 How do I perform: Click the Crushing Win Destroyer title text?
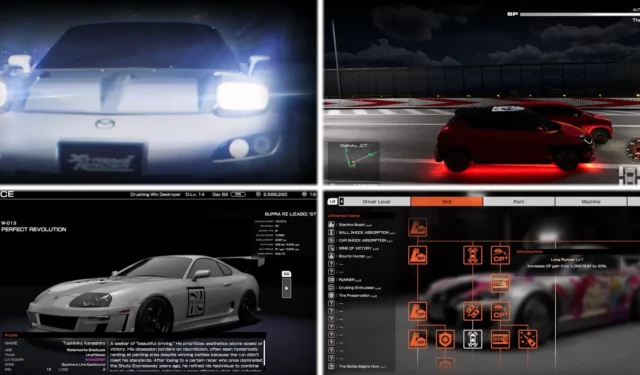point(155,194)
